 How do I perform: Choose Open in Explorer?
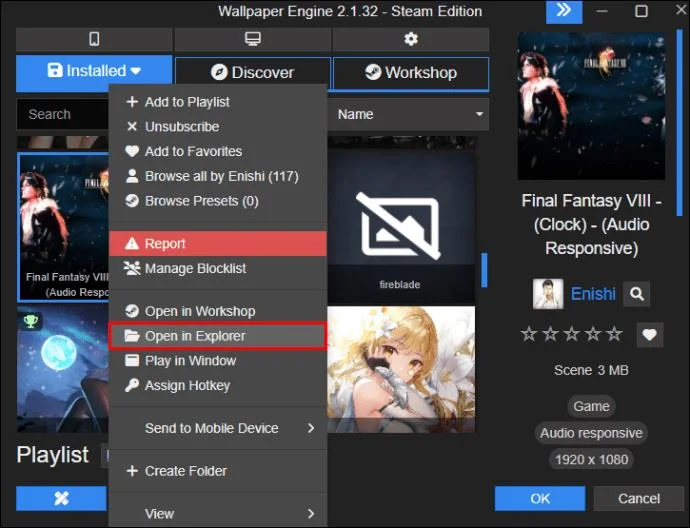point(218,336)
